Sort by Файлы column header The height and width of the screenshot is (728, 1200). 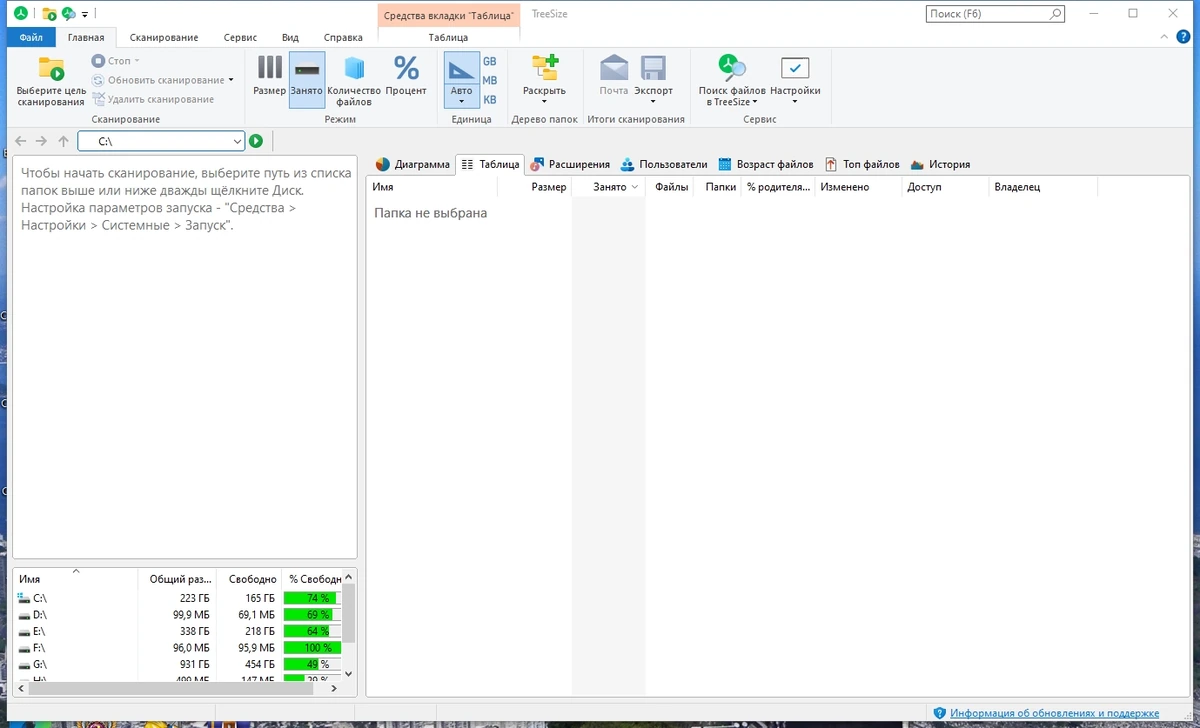670,187
